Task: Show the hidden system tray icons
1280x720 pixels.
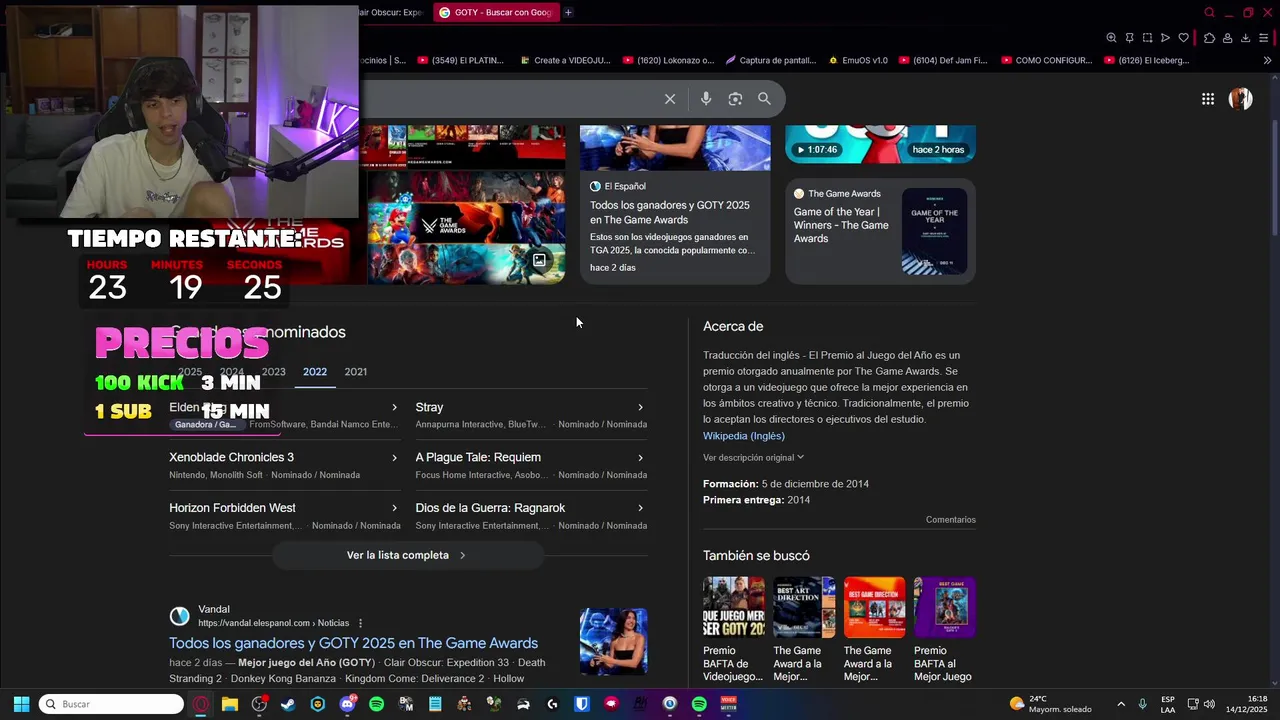Action: (x=1121, y=704)
